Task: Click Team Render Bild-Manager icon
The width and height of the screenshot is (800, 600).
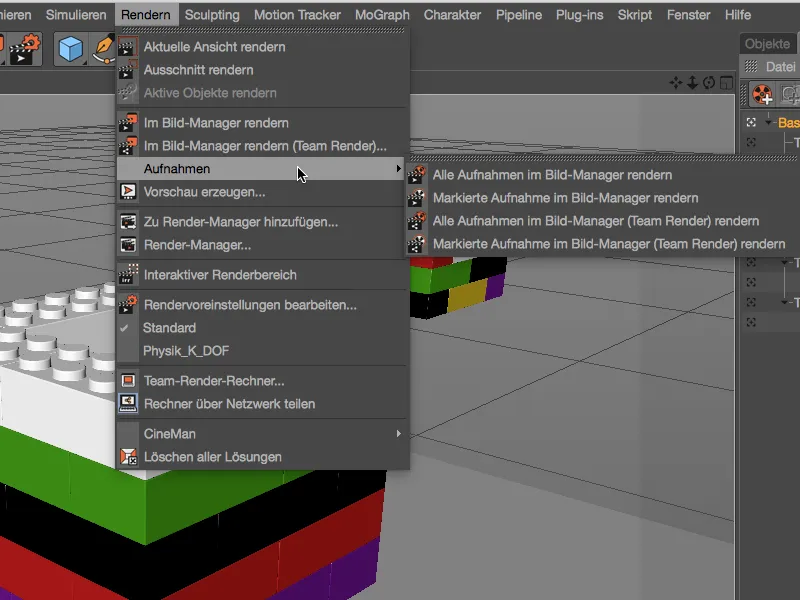Action: click(128, 146)
